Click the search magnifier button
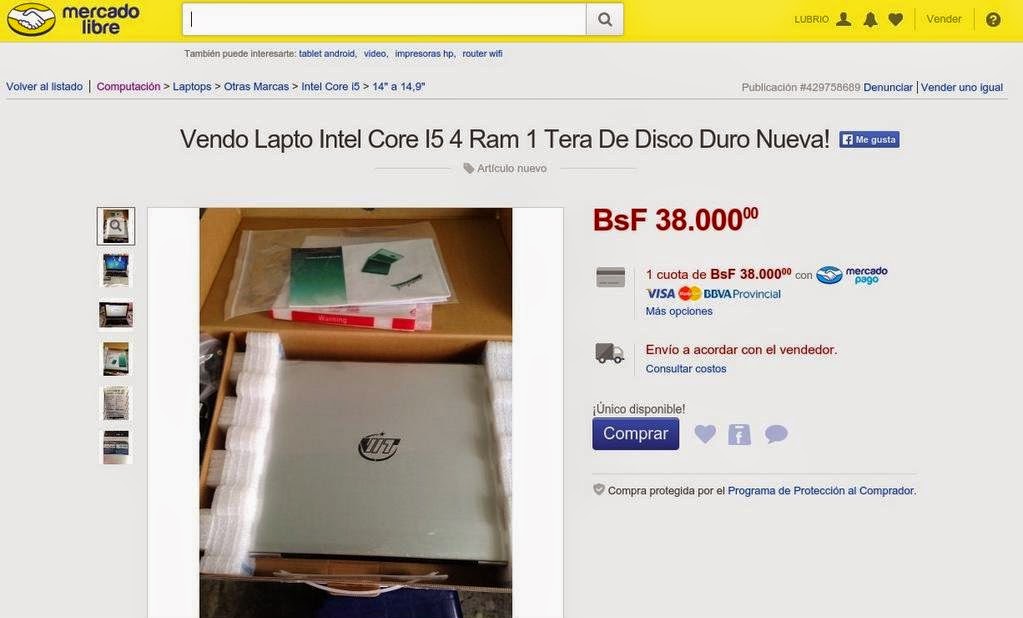Screen dimensions: 1023x618 605,20
